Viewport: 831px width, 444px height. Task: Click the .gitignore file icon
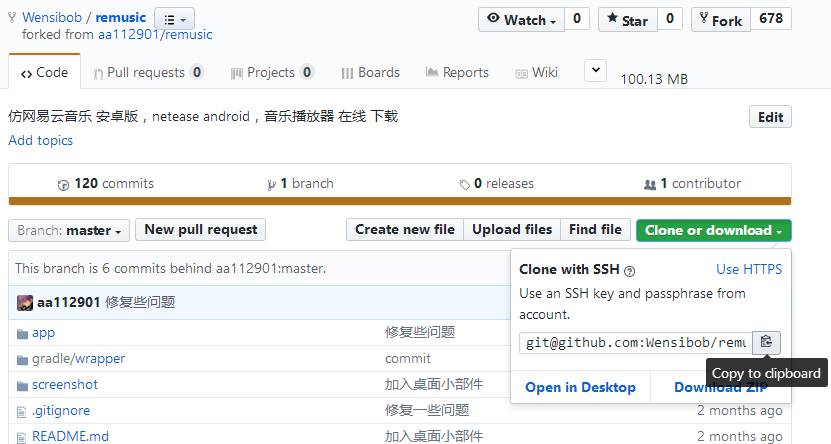[22, 412]
